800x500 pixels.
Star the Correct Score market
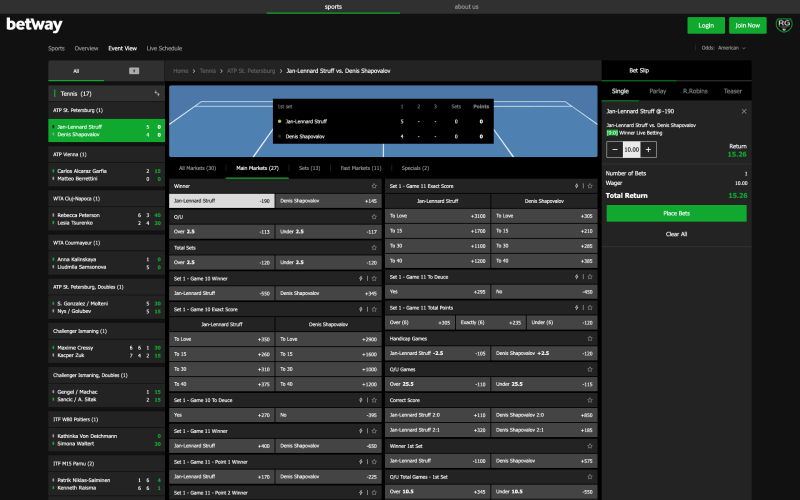pyautogui.click(x=590, y=400)
